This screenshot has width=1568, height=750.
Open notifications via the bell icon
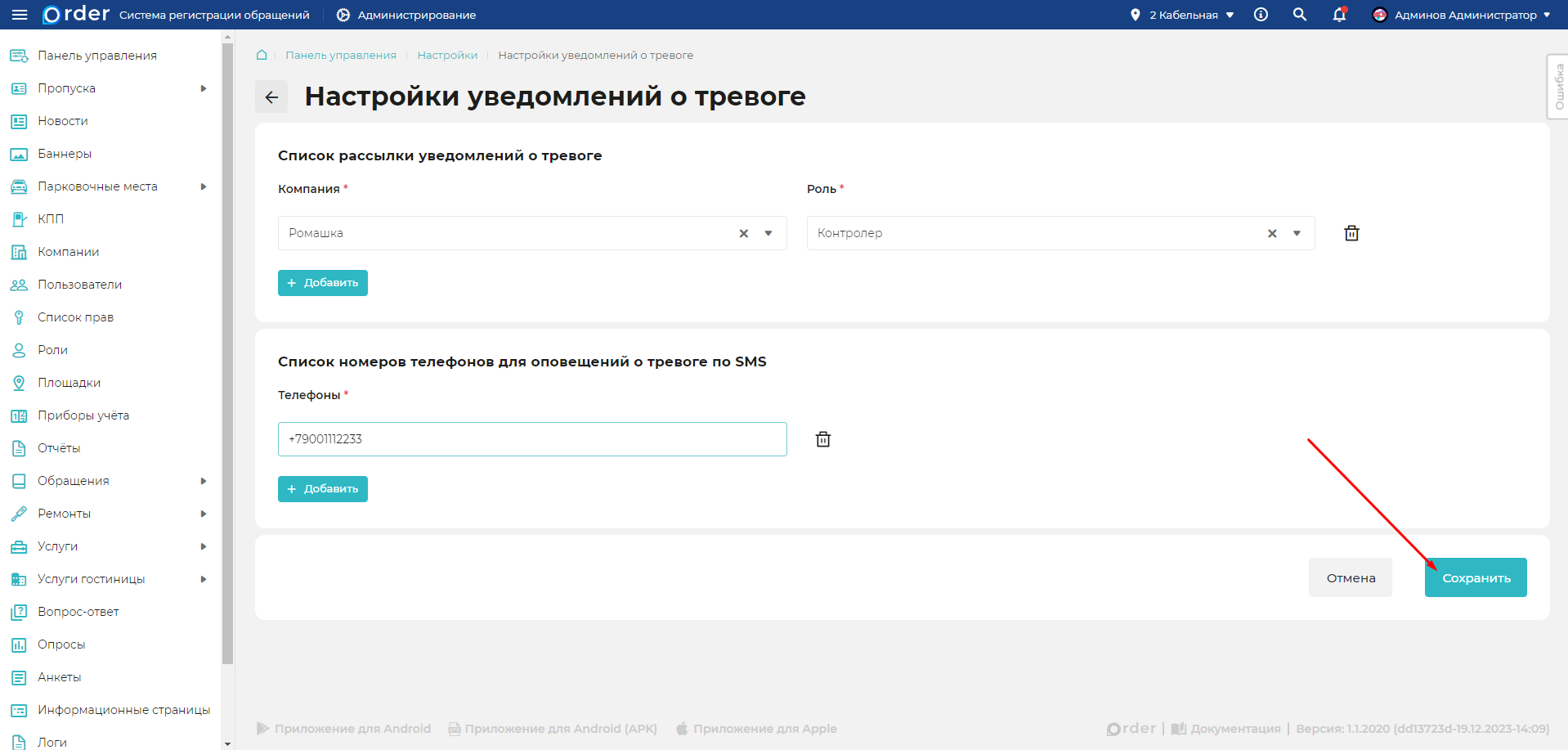1338,15
